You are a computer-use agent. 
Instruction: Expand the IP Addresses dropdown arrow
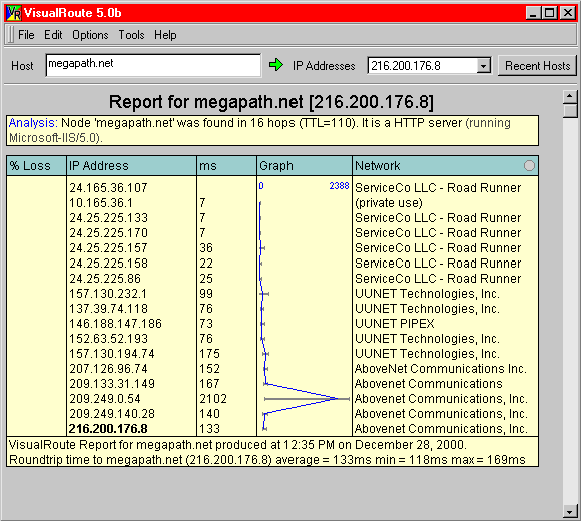coord(483,66)
